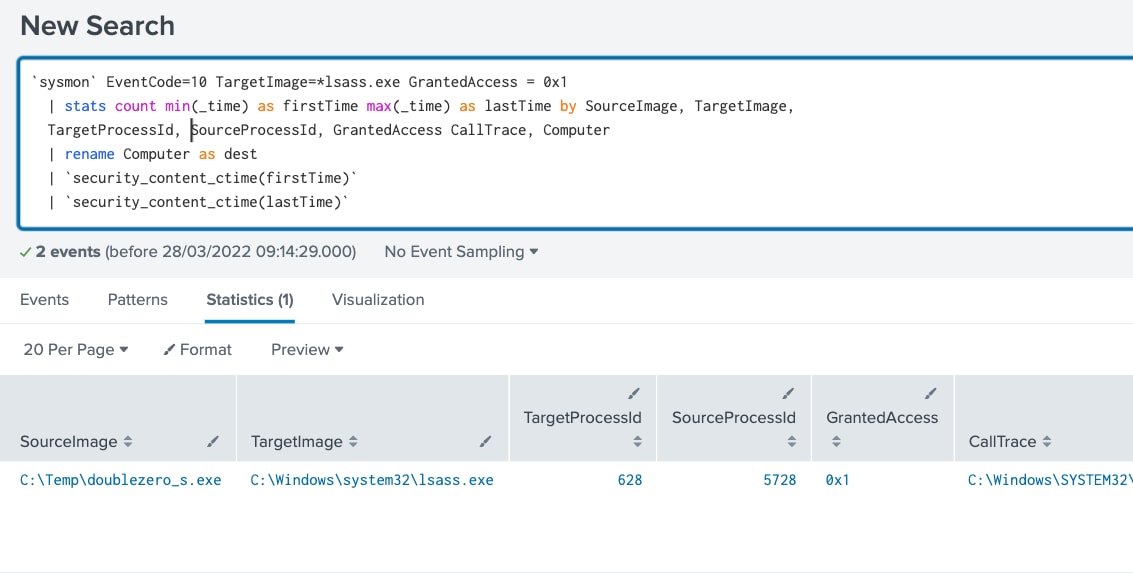This screenshot has width=1133, height=573.
Task: Sort by SourceImage arrows
Action: coord(128,441)
